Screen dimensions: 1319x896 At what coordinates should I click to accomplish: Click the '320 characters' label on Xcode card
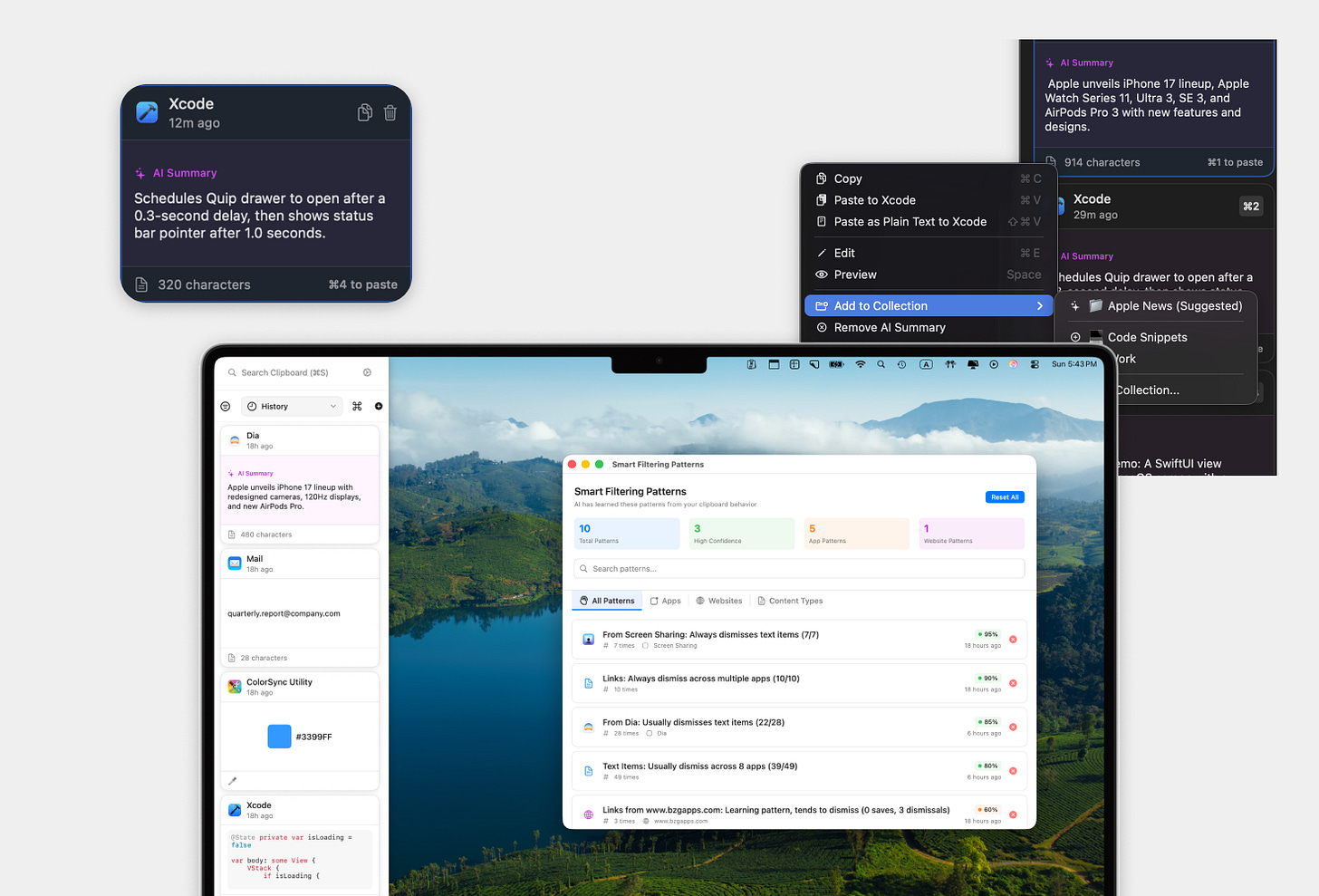[204, 284]
